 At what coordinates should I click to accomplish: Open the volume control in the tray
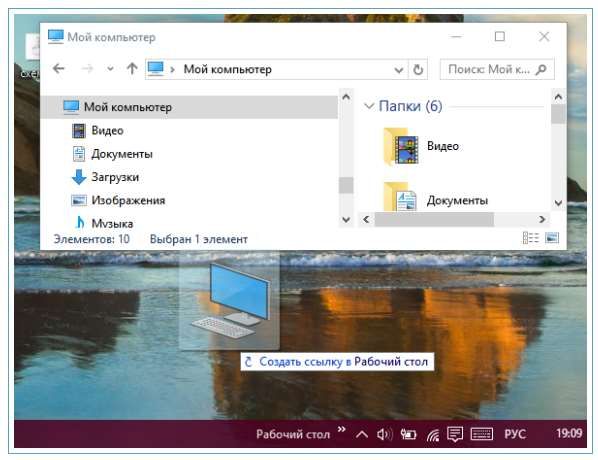pos(384,434)
